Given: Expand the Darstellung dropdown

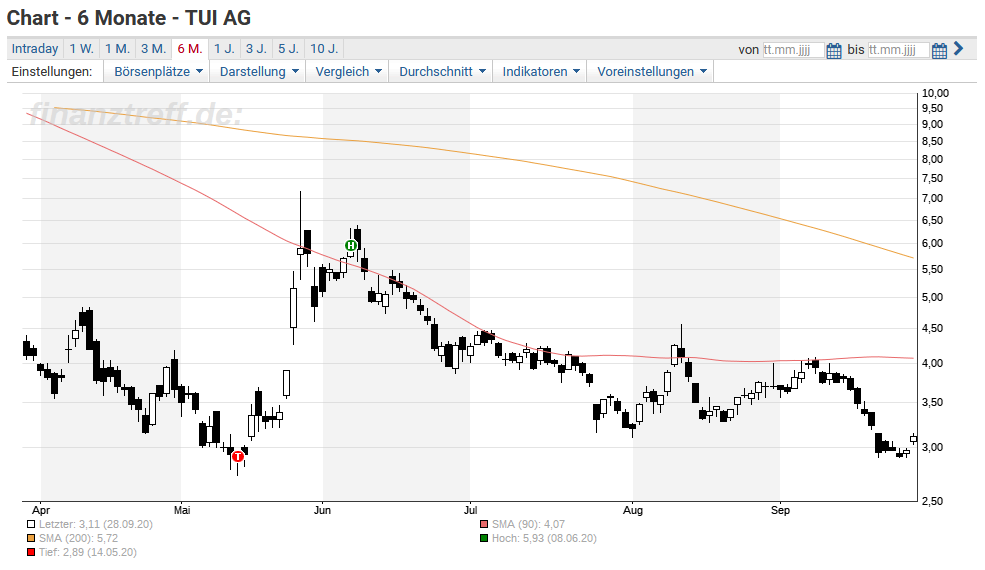Looking at the screenshot, I should pos(259,72).
